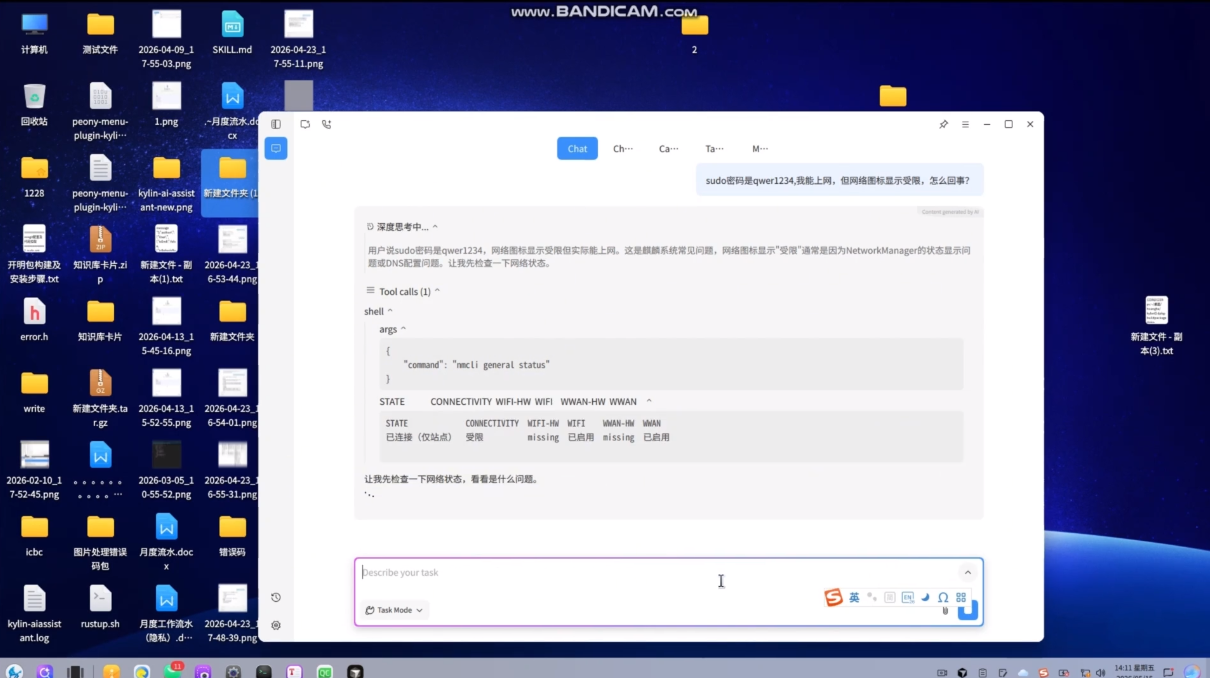
Task: Click the Sogou input method S logo
Action: [x=833, y=597]
